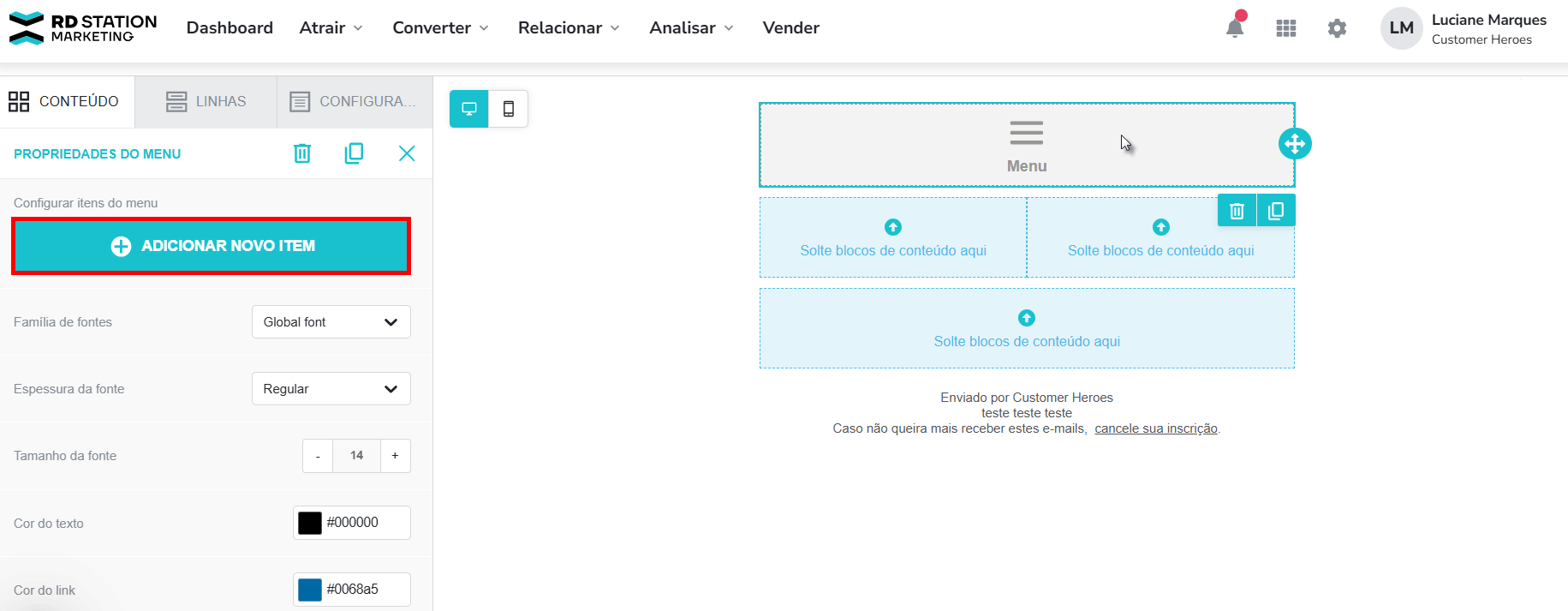Duplicate the two-column row in canvas
The width and height of the screenshot is (1568, 611).
(1276, 211)
